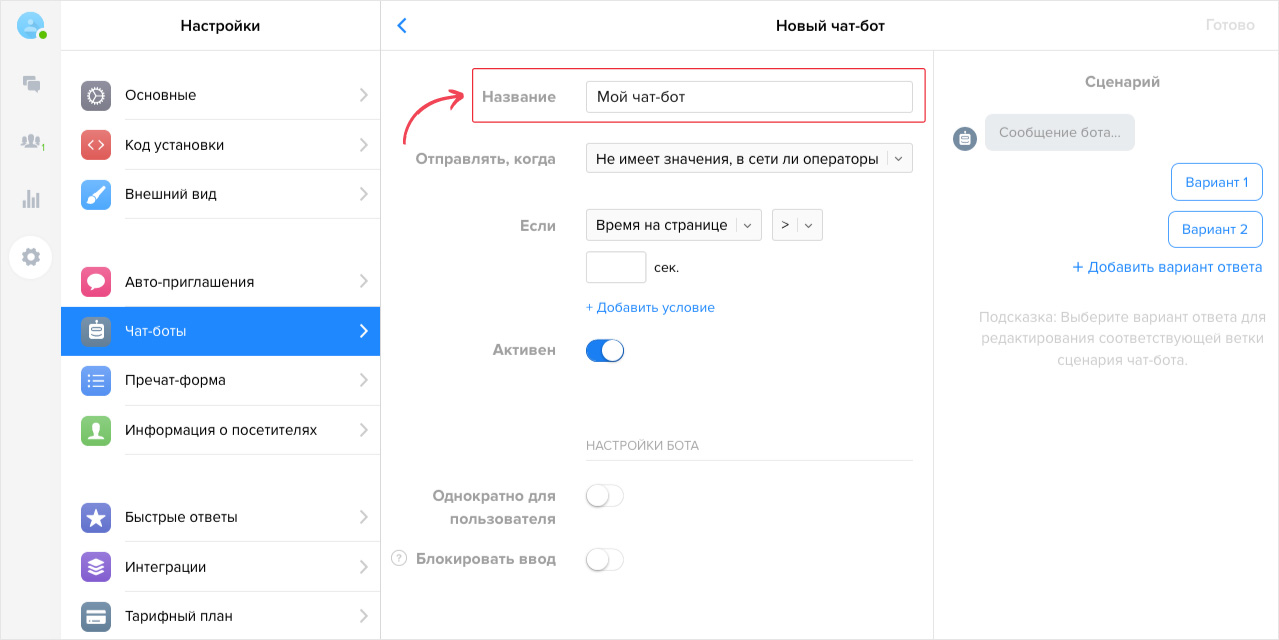
Task: Disable the Активен toggle
Action: click(604, 350)
